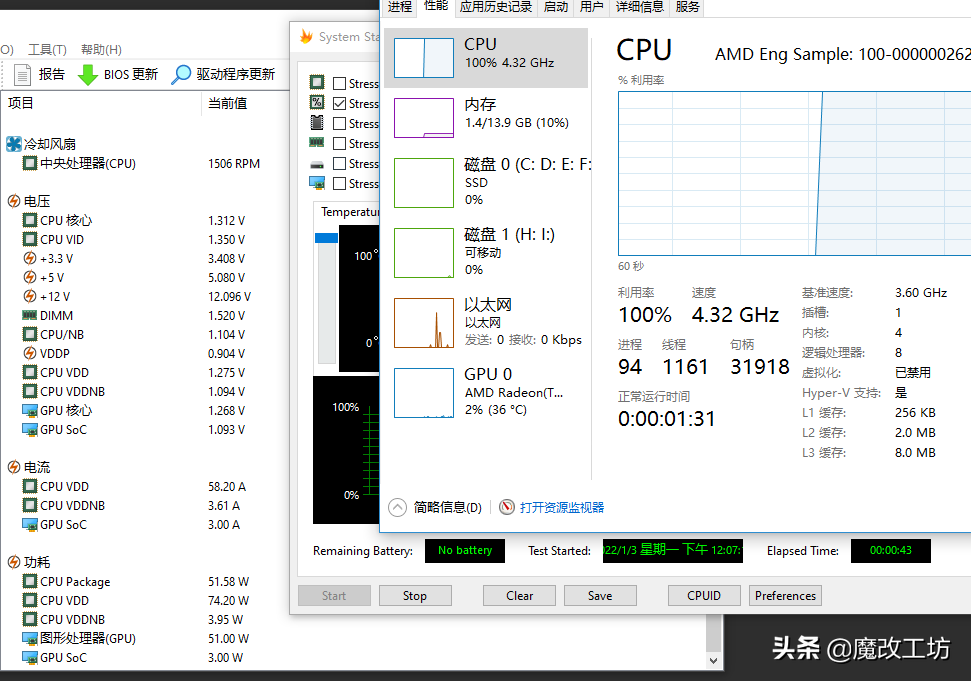Switch to the 应用历史记录 tab
Screen dimensions: 971x681
pos(496,7)
